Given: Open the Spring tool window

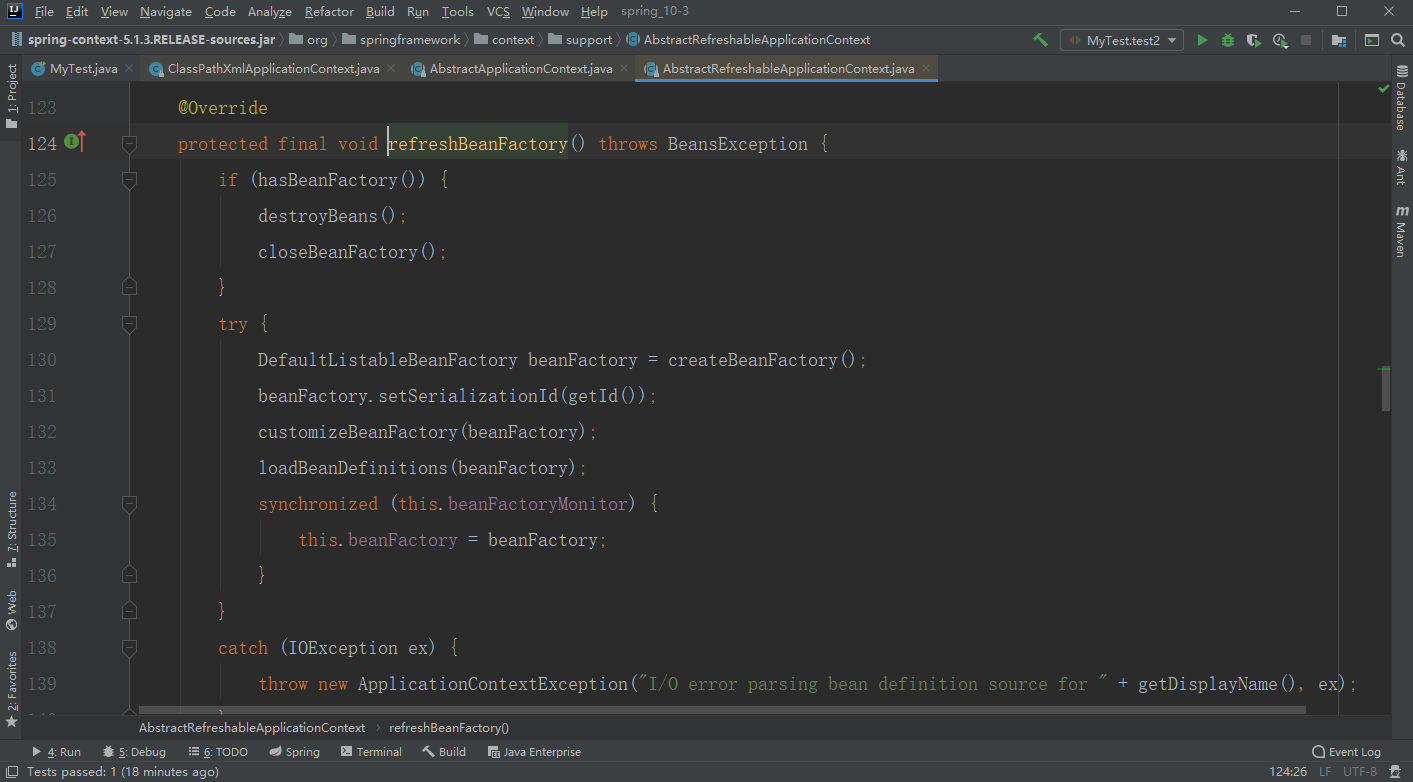Looking at the screenshot, I should coord(294,752).
